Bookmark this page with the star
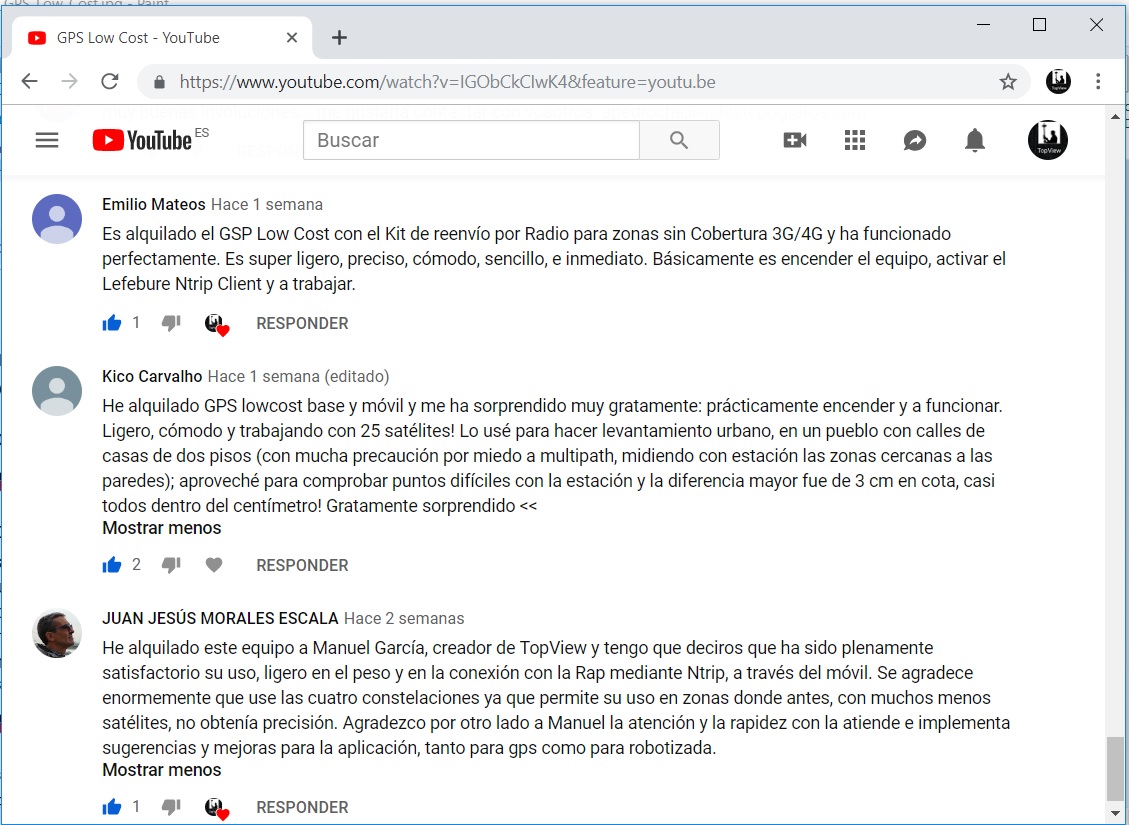The width and height of the screenshot is (1129, 825). [x=1008, y=81]
